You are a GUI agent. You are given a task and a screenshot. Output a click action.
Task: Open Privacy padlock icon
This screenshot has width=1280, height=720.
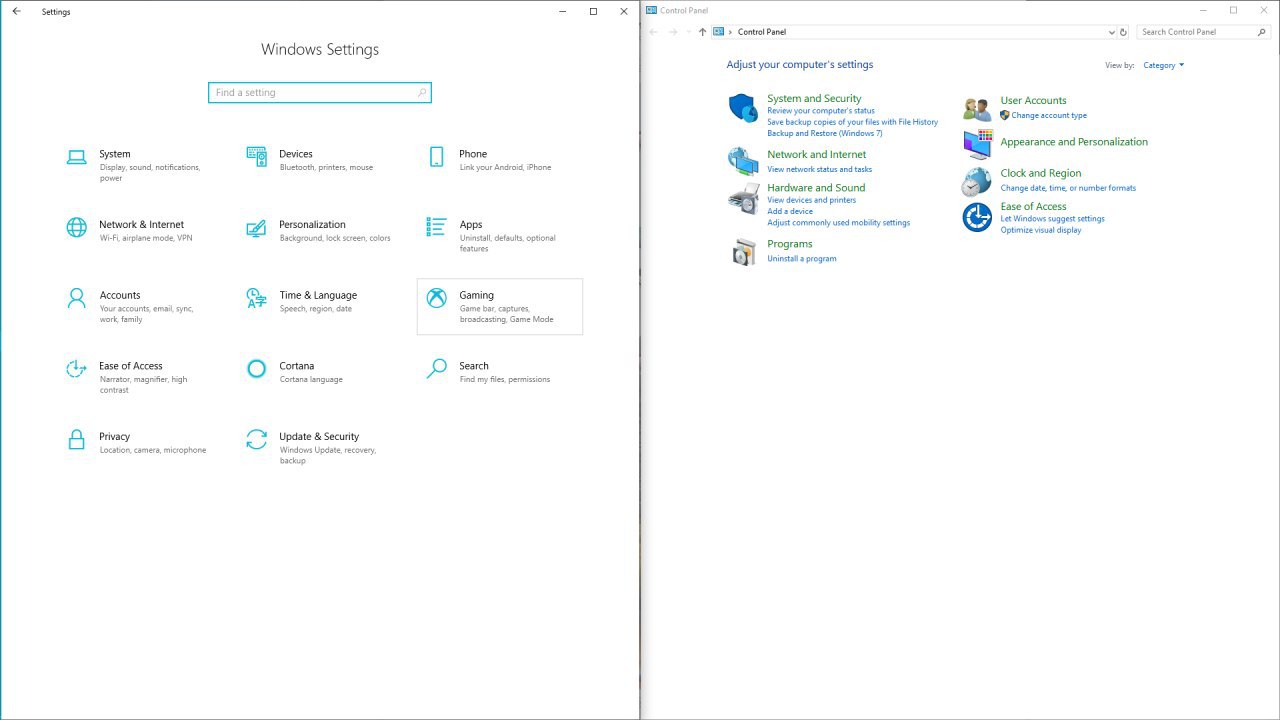coord(76,440)
